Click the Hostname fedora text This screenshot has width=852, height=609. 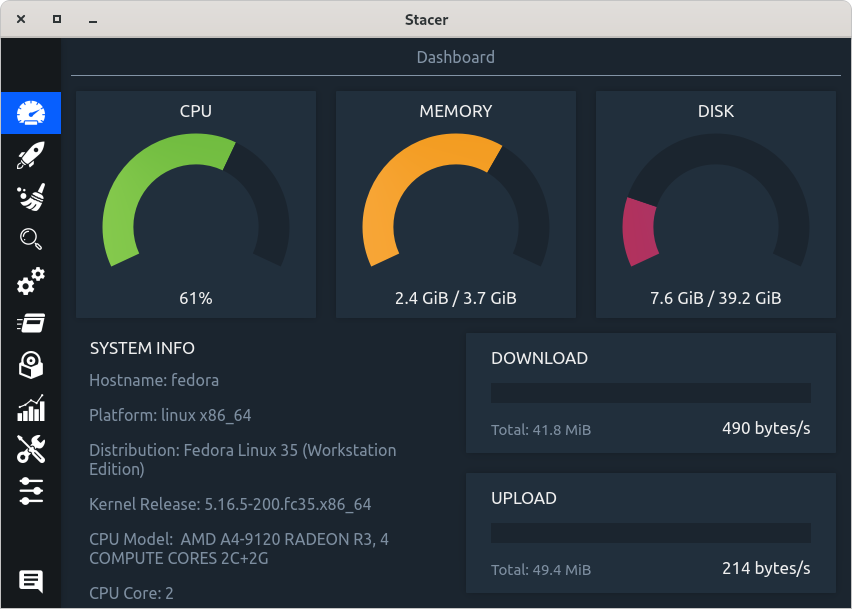tap(154, 380)
